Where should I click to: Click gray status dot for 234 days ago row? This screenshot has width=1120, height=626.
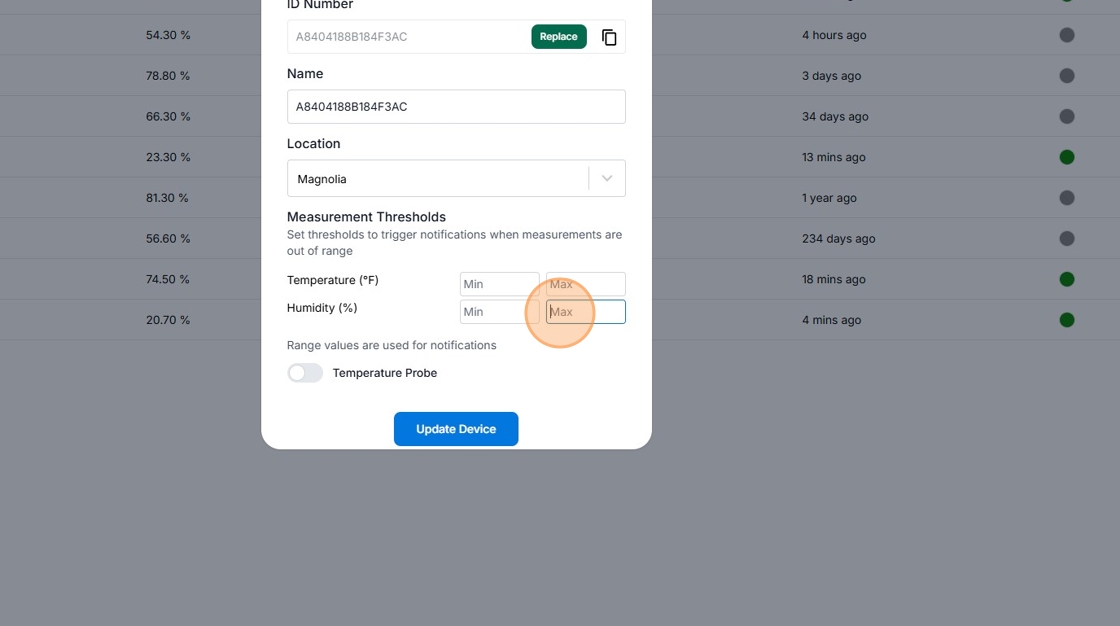(1066, 239)
